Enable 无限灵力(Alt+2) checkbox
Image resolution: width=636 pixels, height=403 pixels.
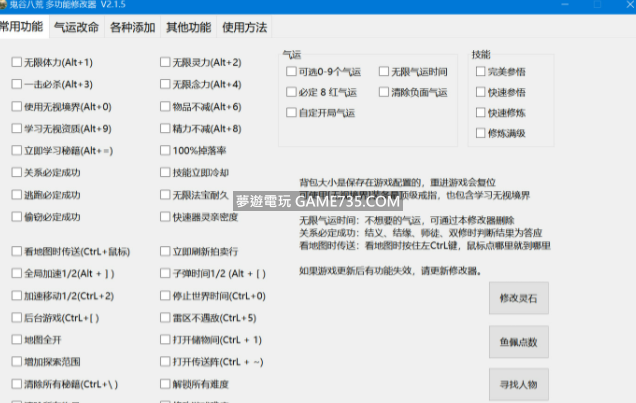point(165,62)
